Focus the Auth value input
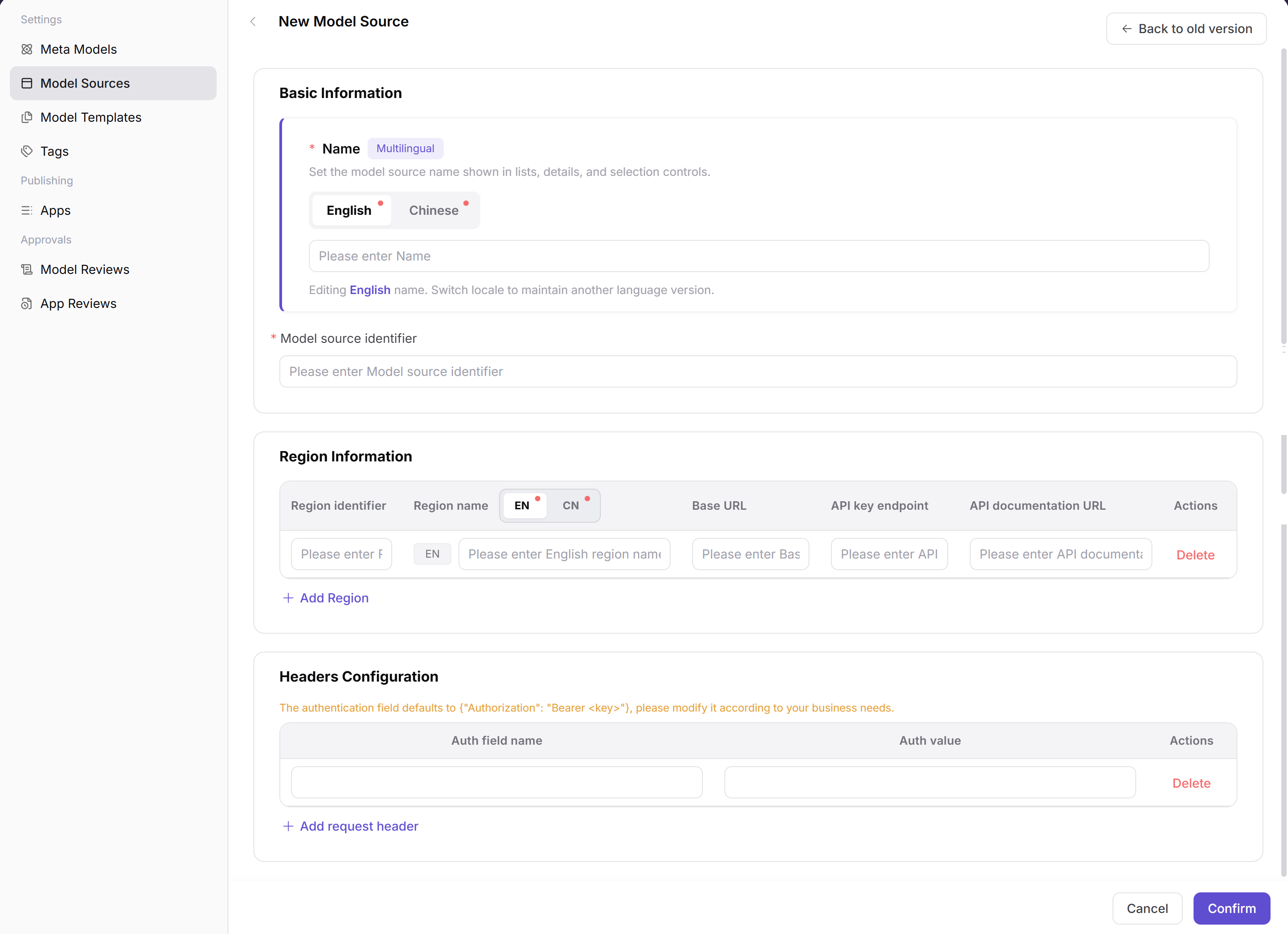The height and width of the screenshot is (934, 1288). 930,782
